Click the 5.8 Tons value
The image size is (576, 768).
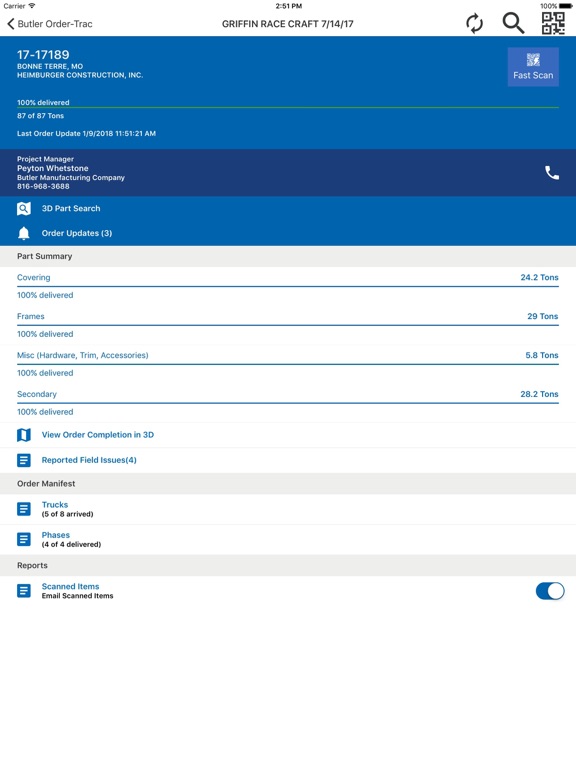click(x=542, y=355)
